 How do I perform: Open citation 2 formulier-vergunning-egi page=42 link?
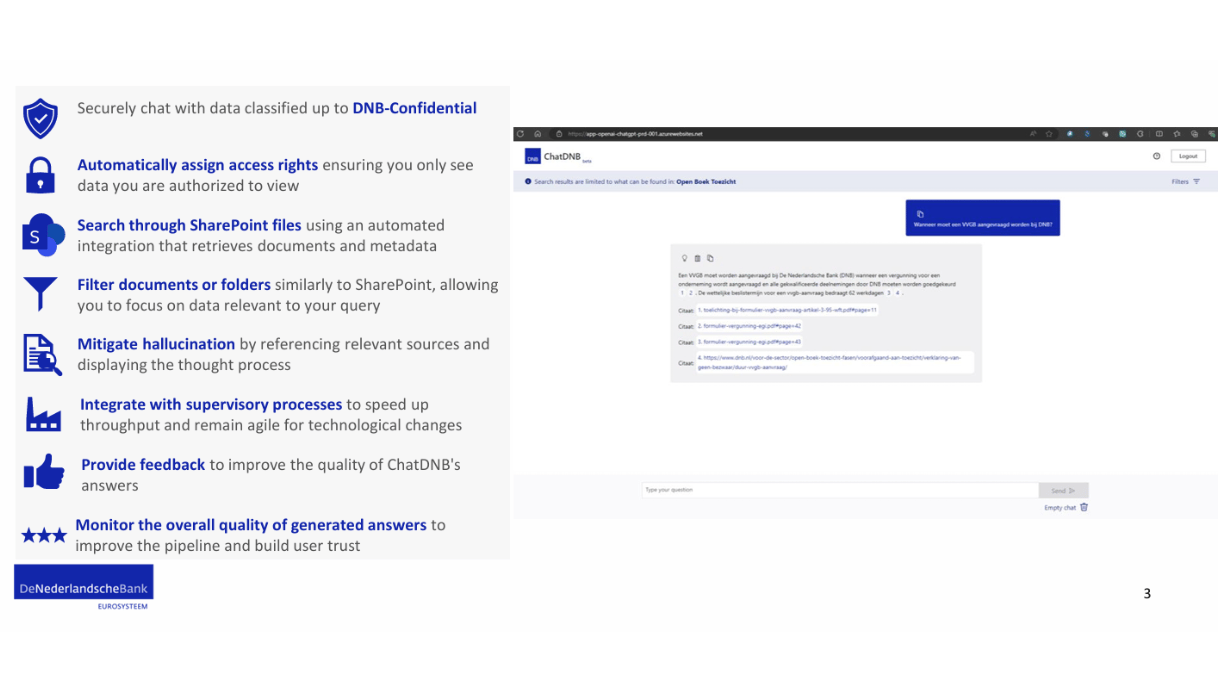pos(749,326)
